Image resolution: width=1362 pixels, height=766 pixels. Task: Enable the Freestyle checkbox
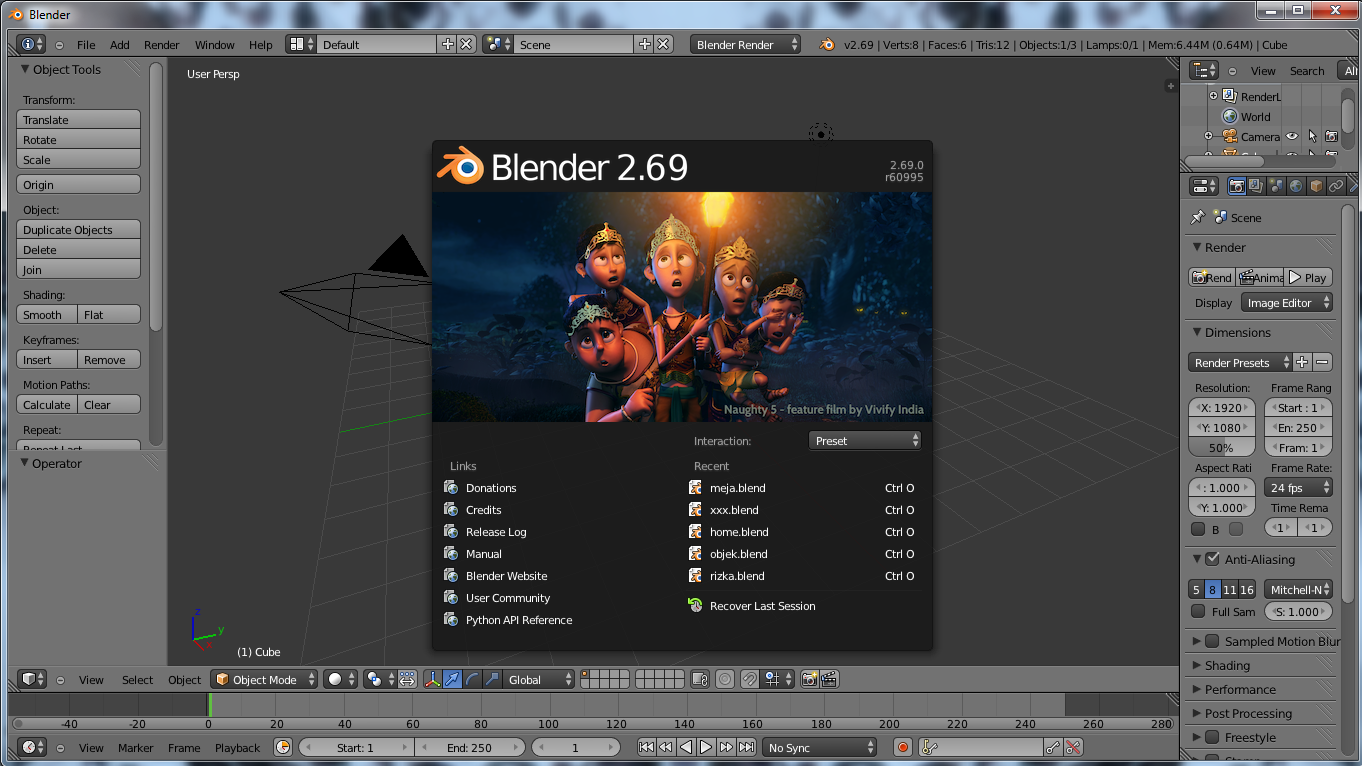(1212, 737)
